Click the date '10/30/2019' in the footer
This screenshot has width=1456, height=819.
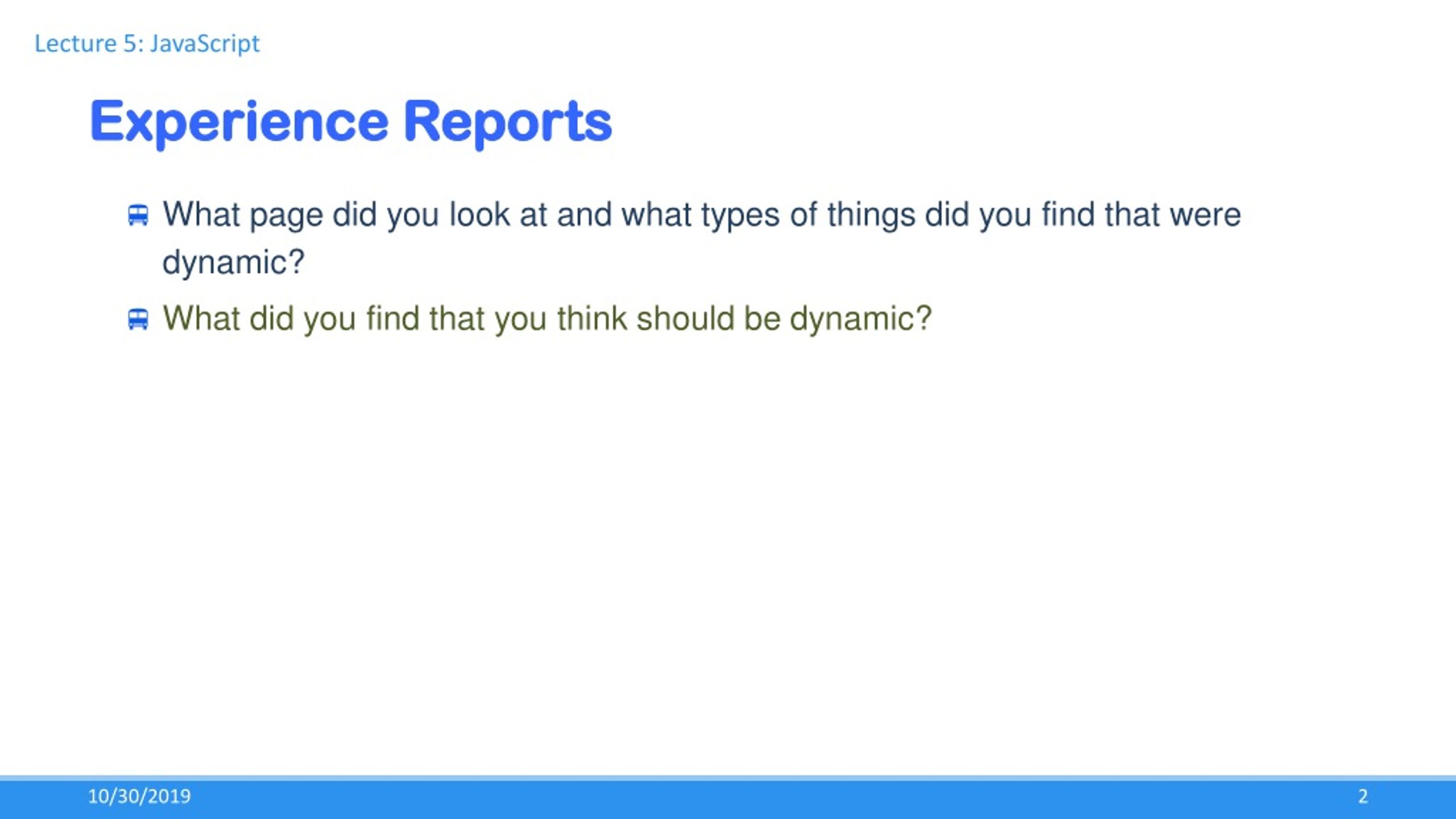point(139,796)
